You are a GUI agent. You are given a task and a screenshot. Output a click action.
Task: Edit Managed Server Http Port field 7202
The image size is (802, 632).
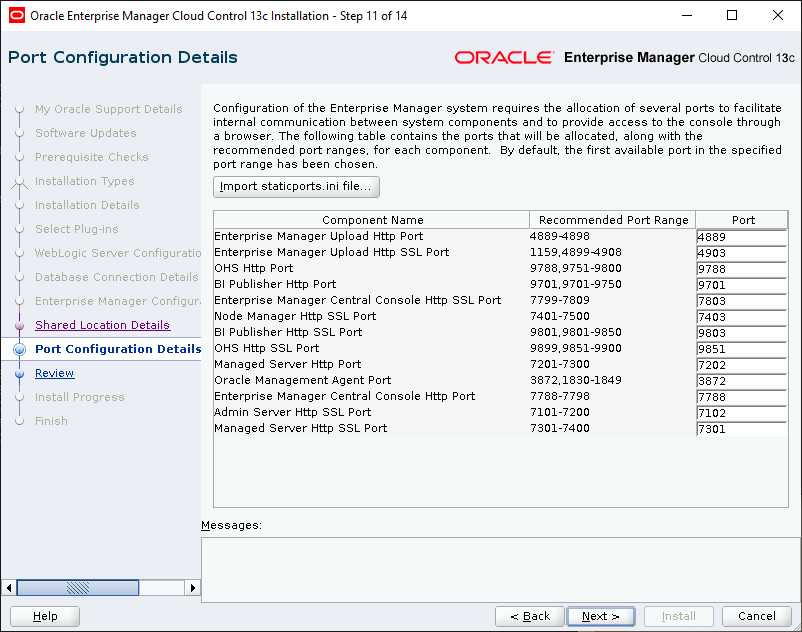coord(741,365)
